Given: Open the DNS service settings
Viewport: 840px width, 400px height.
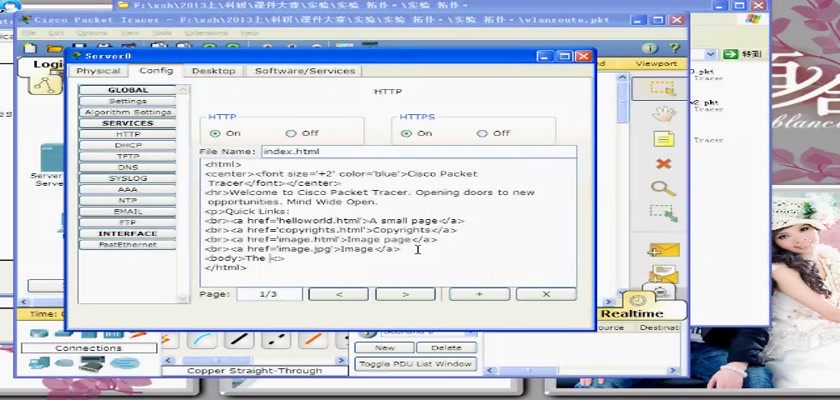Looking at the screenshot, I should [x=128, y=167].
